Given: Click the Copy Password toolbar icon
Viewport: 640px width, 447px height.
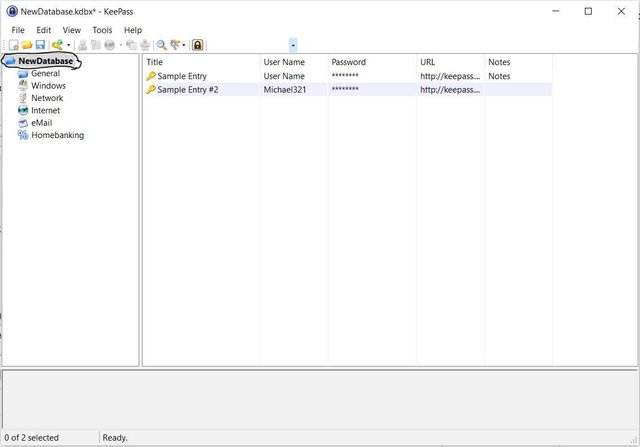Looking at the screenshot, I should 96,45.
